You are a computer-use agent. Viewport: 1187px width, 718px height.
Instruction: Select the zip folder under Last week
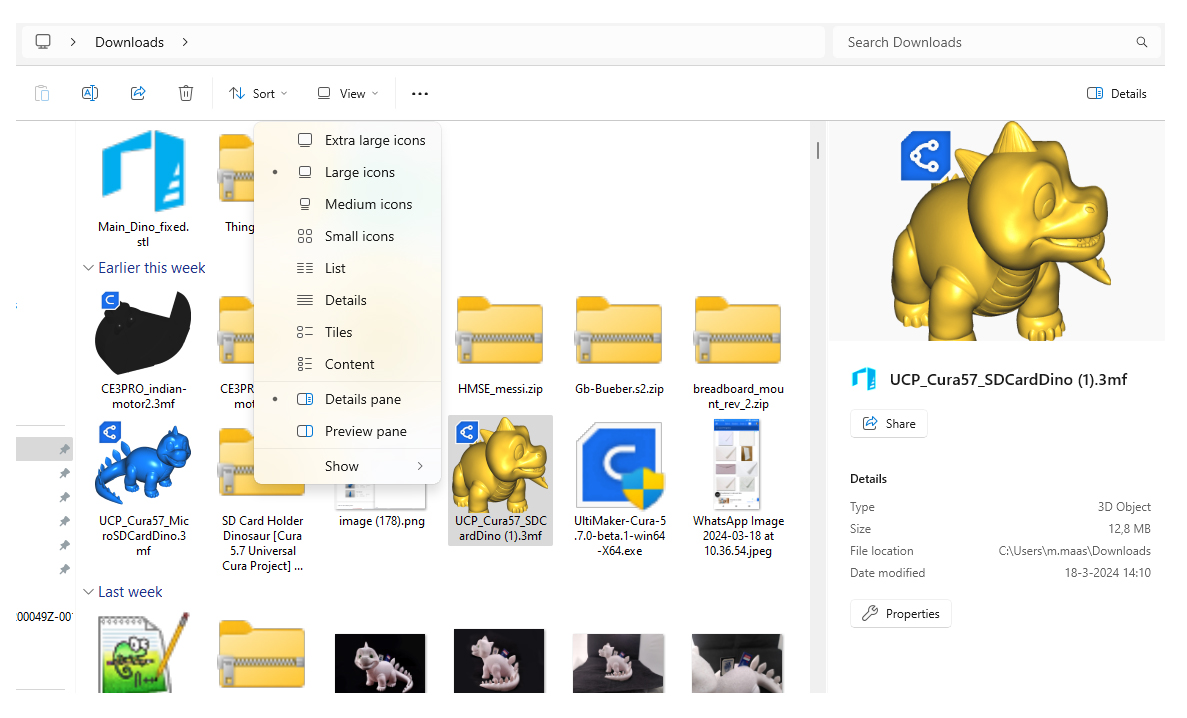point(262,654)
